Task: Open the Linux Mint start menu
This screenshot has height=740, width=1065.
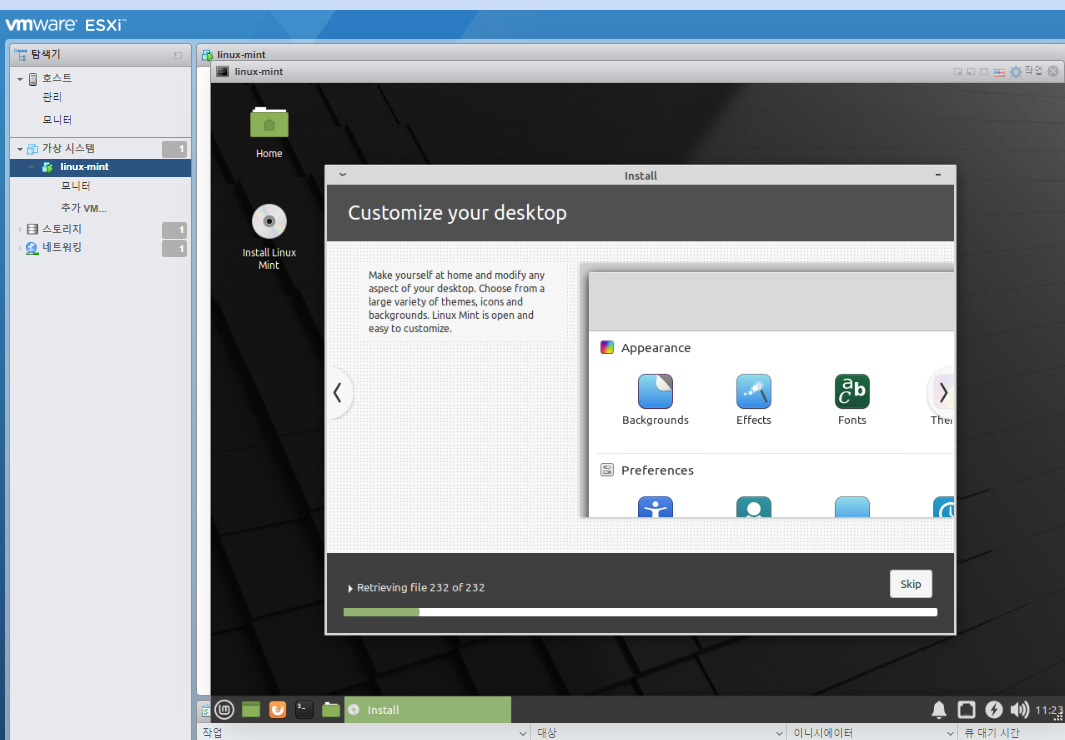Action: pos(225,709)
